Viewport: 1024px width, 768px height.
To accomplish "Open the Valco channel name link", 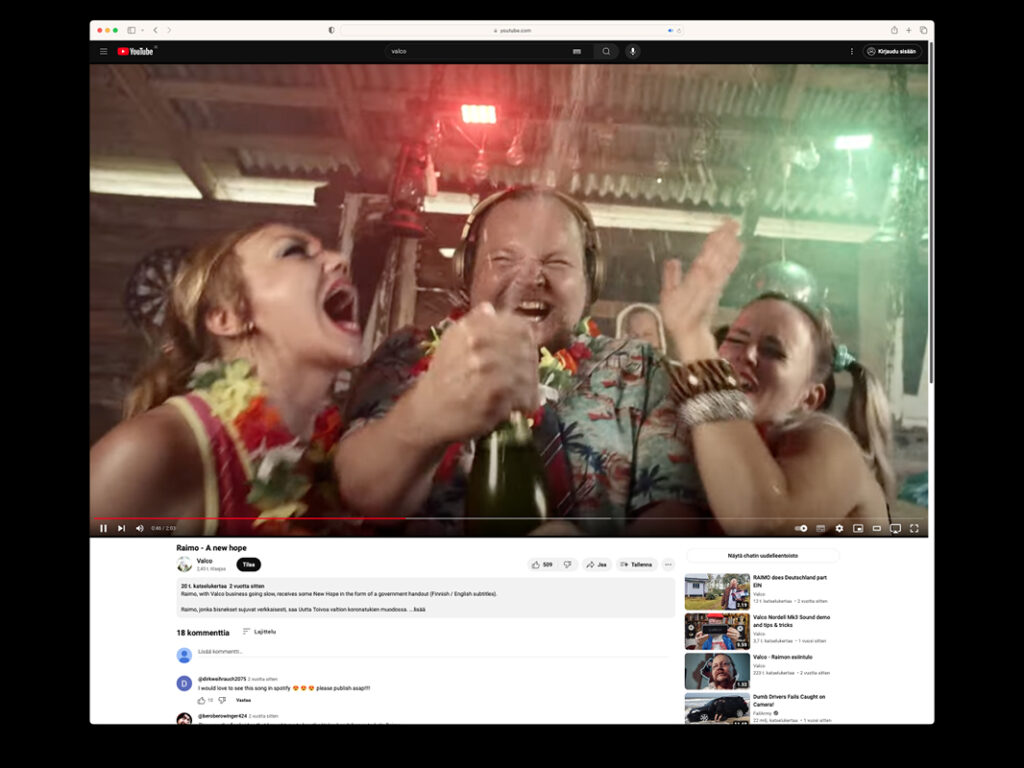I will 204,561.
